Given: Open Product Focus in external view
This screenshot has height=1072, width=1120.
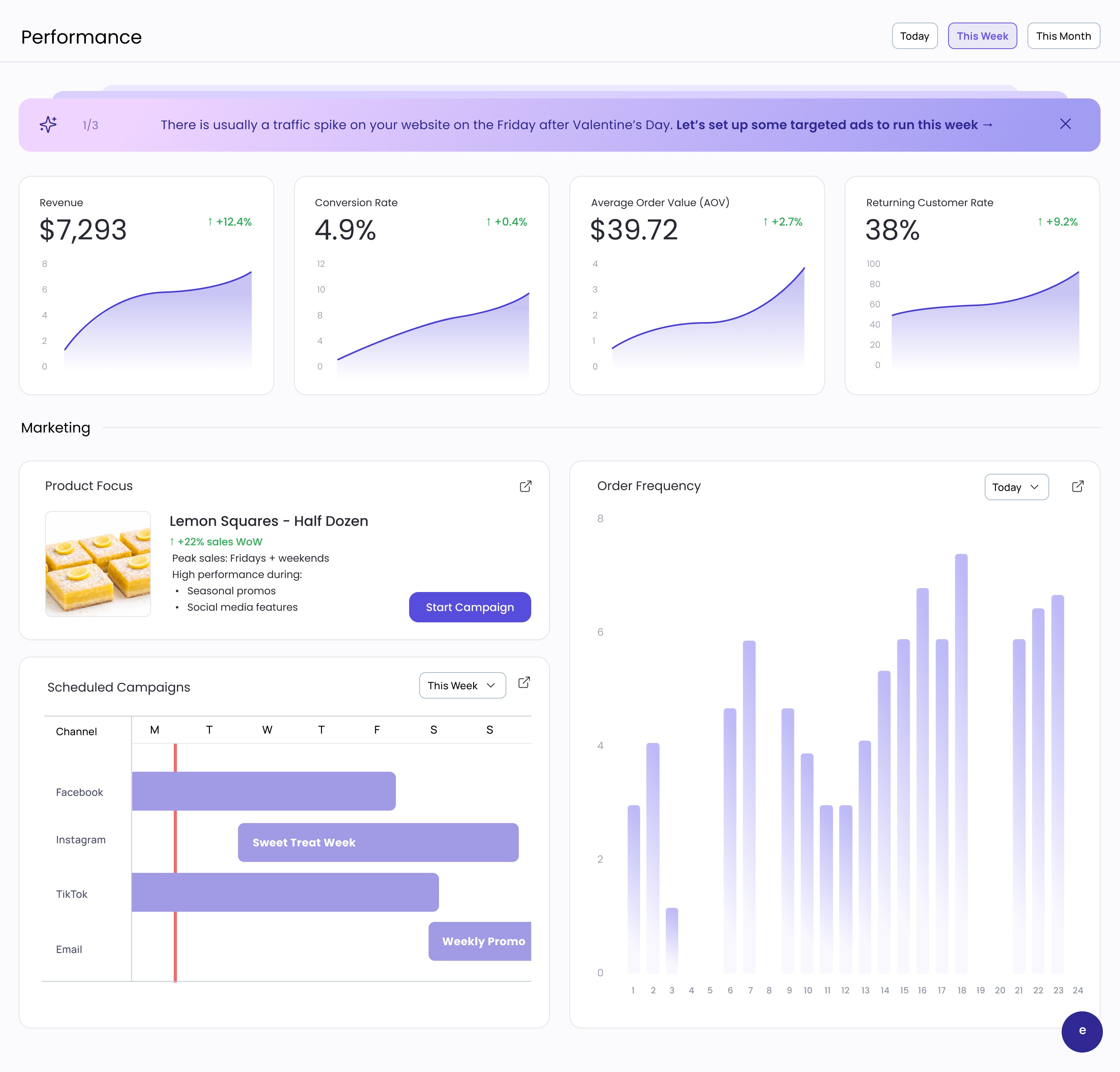Looking at the screenshot, I should (x=525, y=486).
